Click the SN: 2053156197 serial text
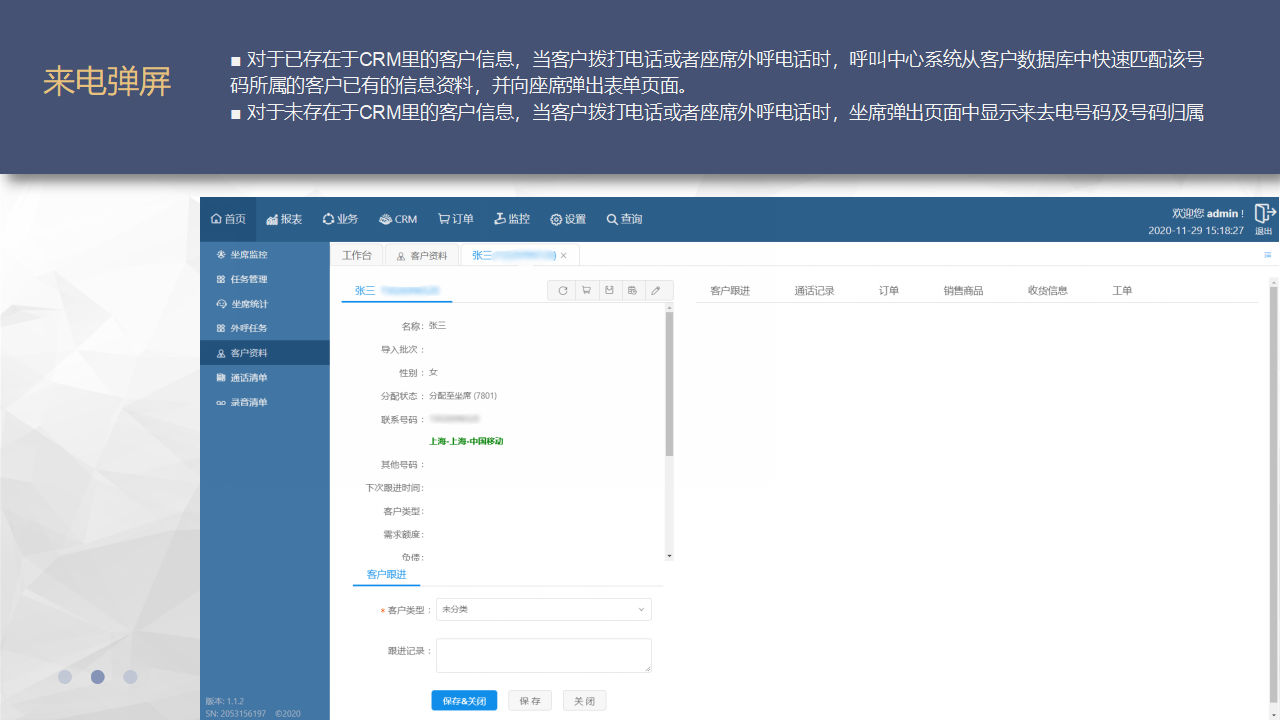Image resolution: width=1280 pixels, height=720 pixels. click(236, 713)
